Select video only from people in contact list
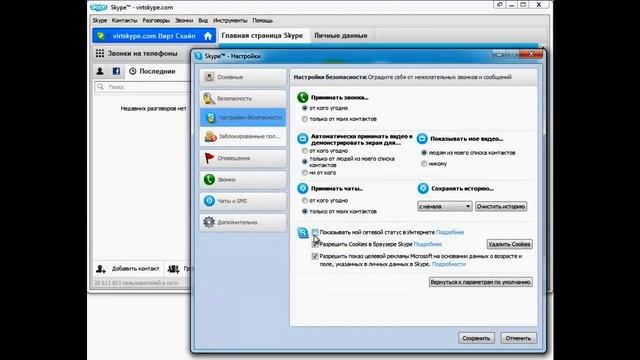640x360 pixels. click(304, 162)
